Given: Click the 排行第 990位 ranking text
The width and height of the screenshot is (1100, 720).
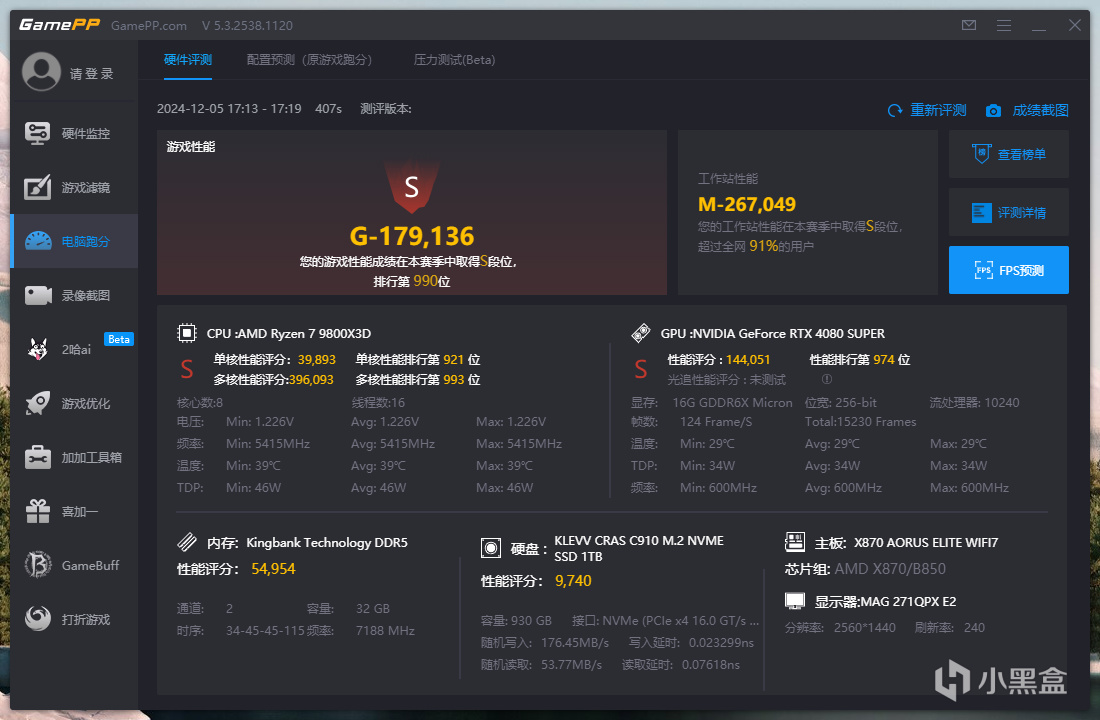Looking at the screenshot, I should [412, 281].
